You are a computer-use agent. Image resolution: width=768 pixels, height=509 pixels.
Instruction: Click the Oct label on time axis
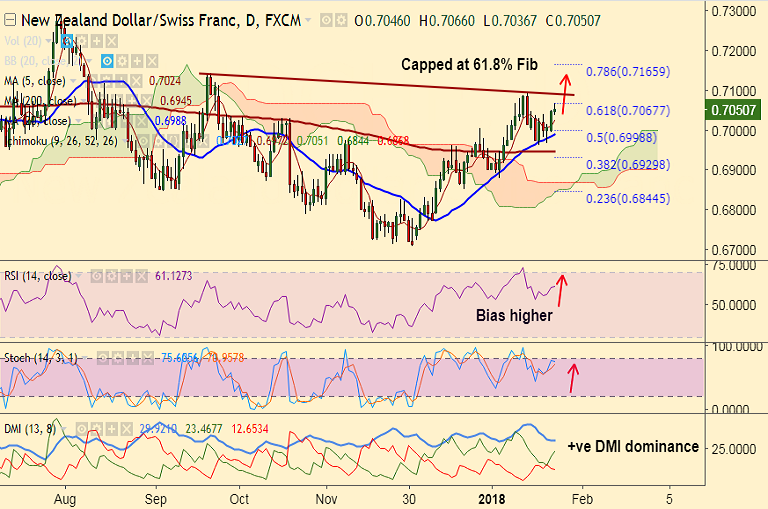point(240,499)
